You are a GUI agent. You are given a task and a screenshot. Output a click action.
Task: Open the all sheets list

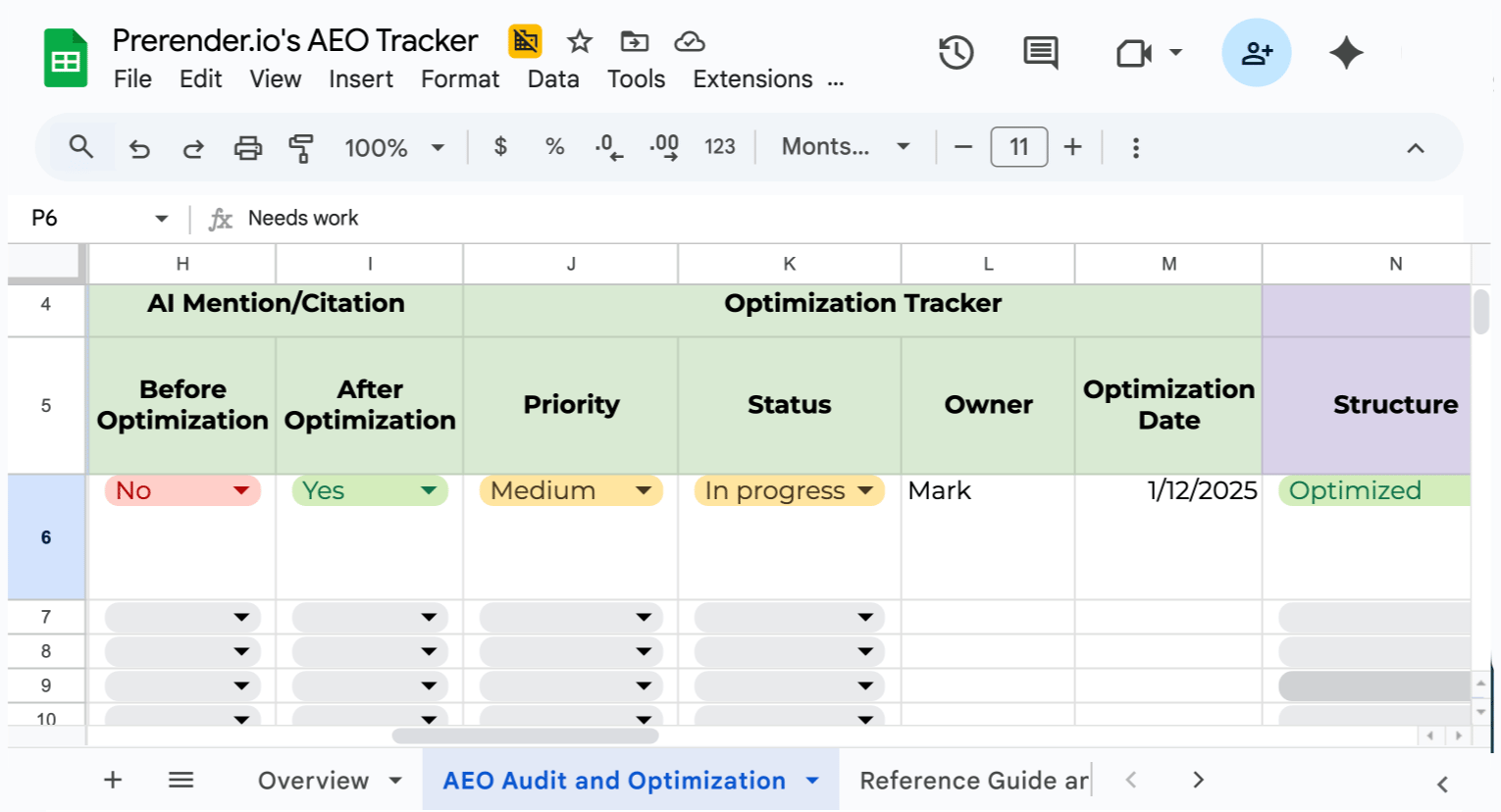point(181,780)
